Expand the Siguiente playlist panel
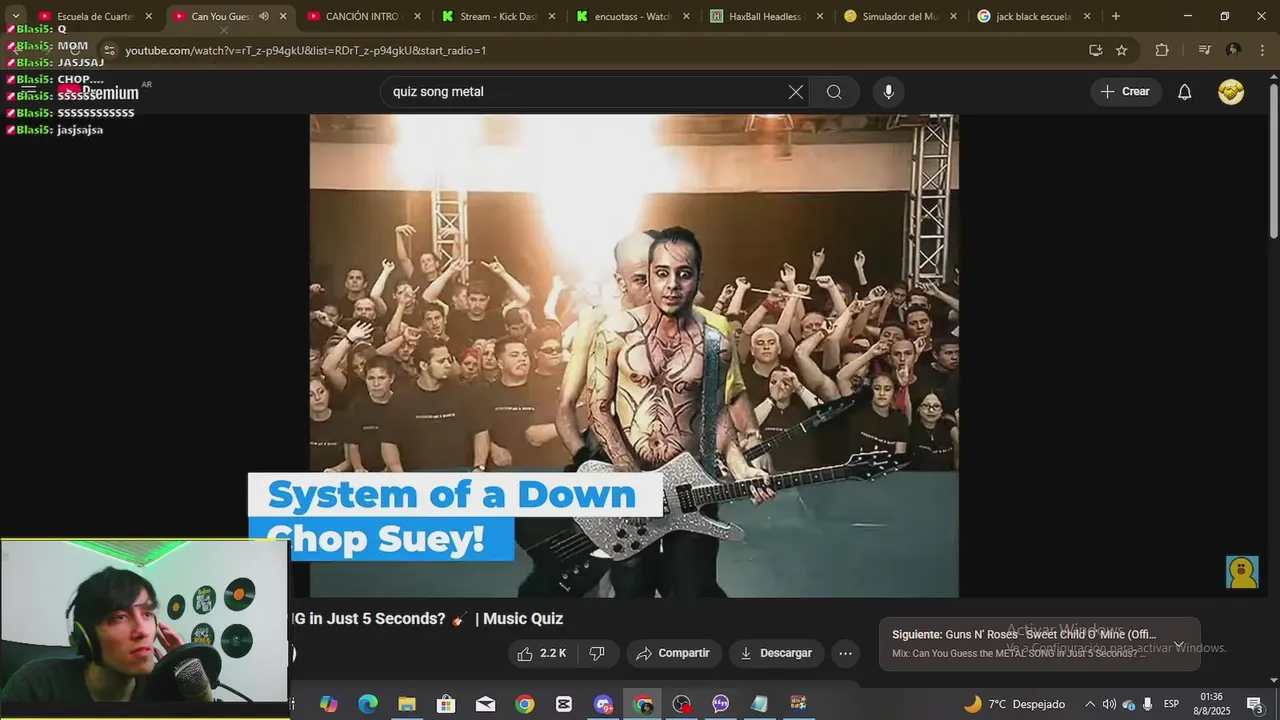This screenshot has width=1280, height=720. pyautogui.click(x=1179, y=645)
